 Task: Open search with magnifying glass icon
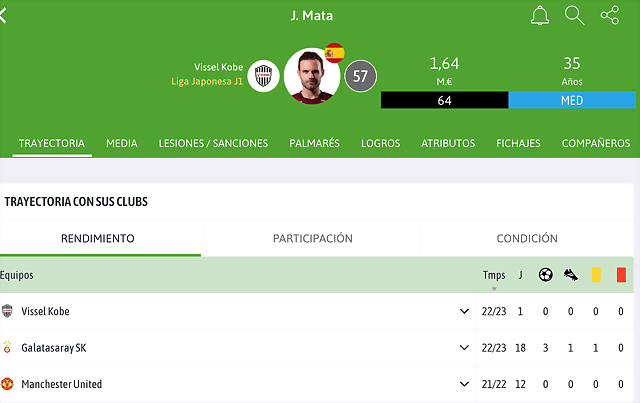574,16
